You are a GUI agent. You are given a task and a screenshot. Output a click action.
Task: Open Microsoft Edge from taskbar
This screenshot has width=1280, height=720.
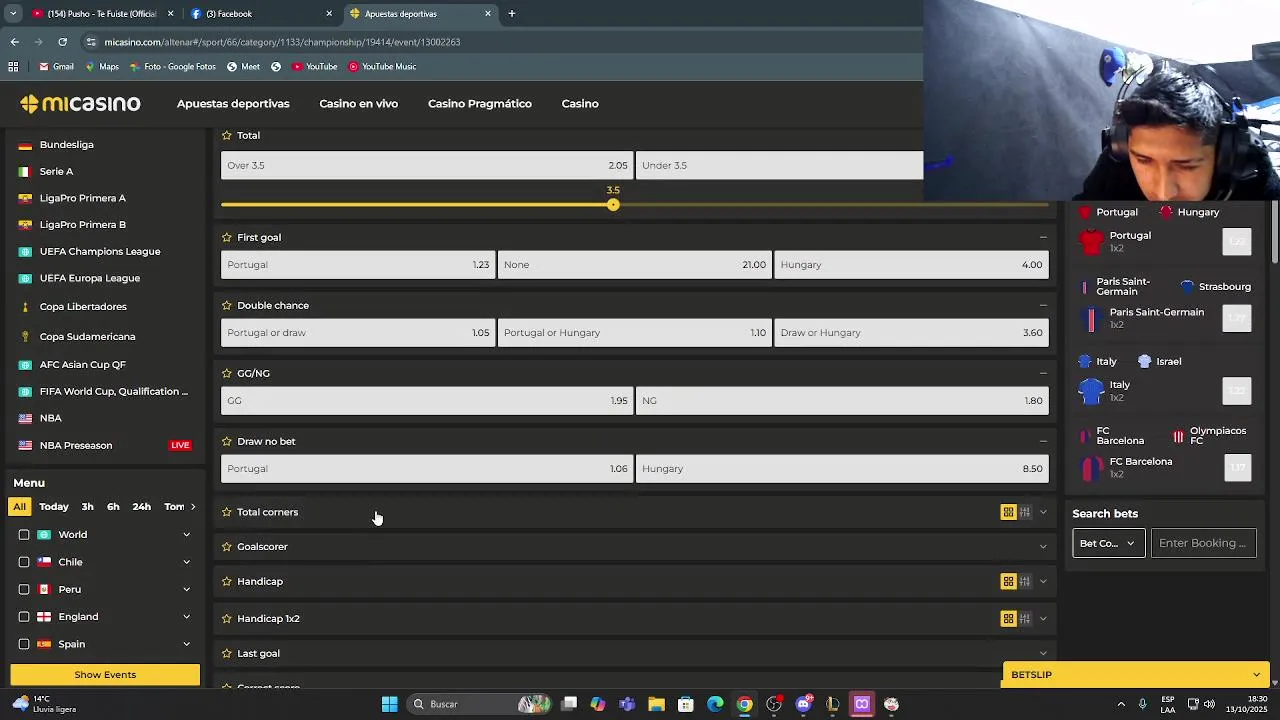coord(715,704)
